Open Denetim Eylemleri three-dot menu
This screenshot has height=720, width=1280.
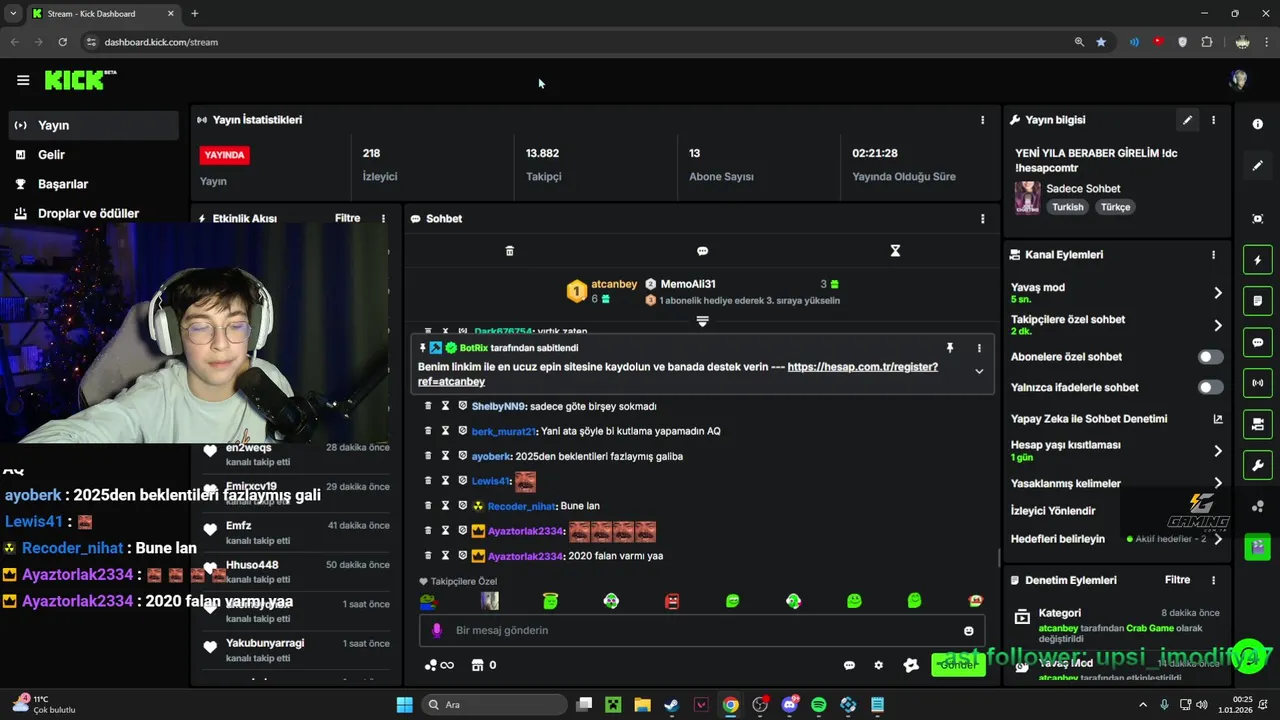coord(1213,580)
